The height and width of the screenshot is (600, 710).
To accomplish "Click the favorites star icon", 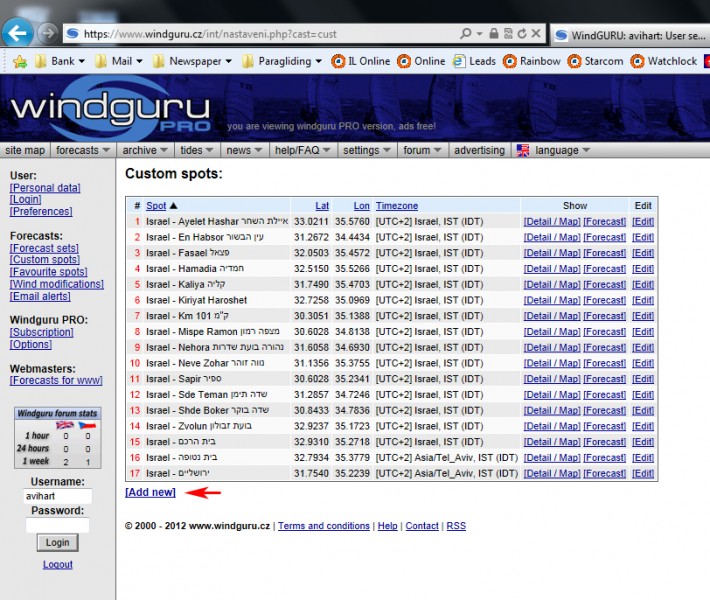I will click(x=20, y=61).
